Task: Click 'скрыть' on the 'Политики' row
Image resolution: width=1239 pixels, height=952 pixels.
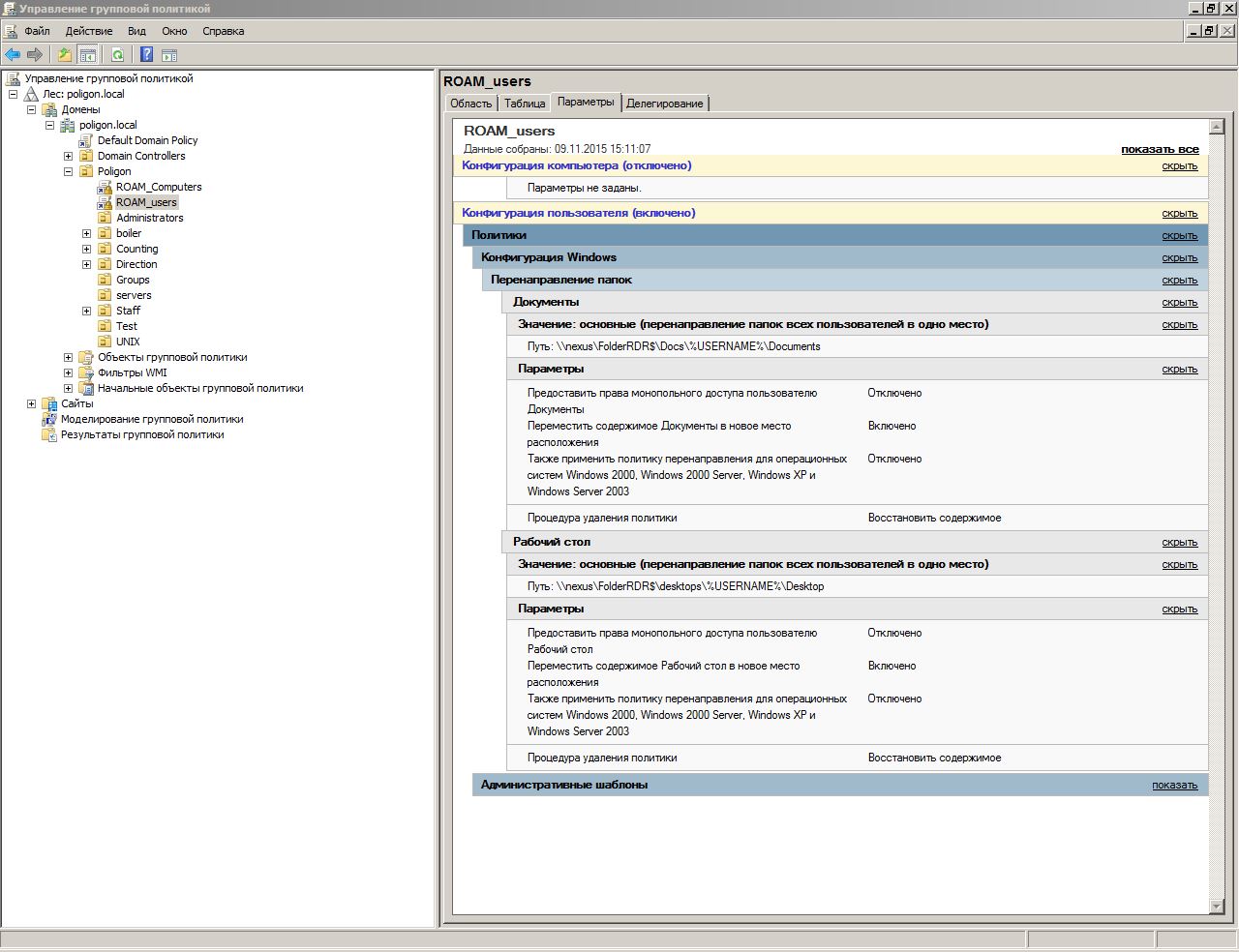Action: pyautogui.click(x=1180, y=236)
